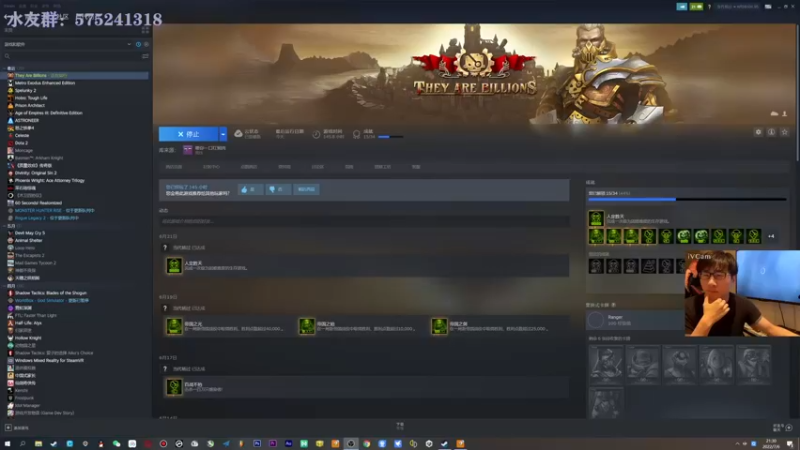The width and height of the screenshot is (800, 450).
Task: Show game info icon beside the gear
Action: (x=771, y=132)
